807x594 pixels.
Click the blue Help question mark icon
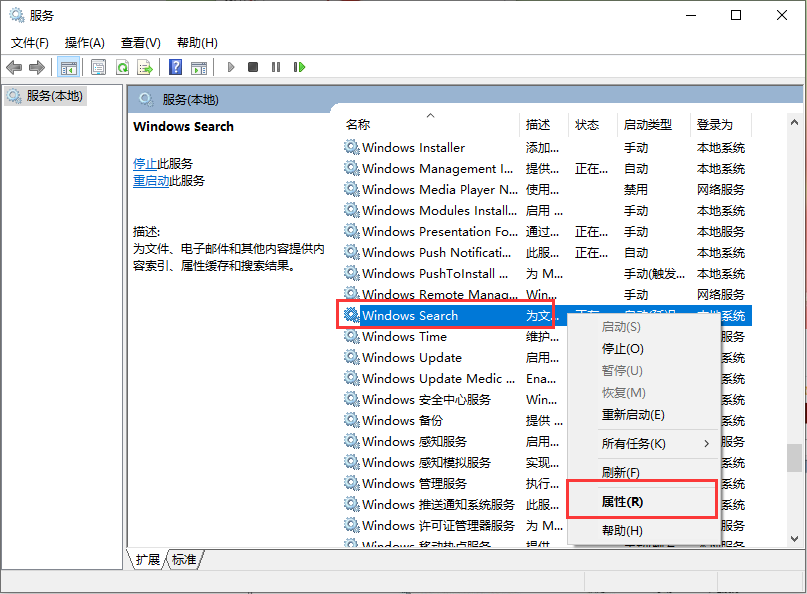(x=175, y=67)
